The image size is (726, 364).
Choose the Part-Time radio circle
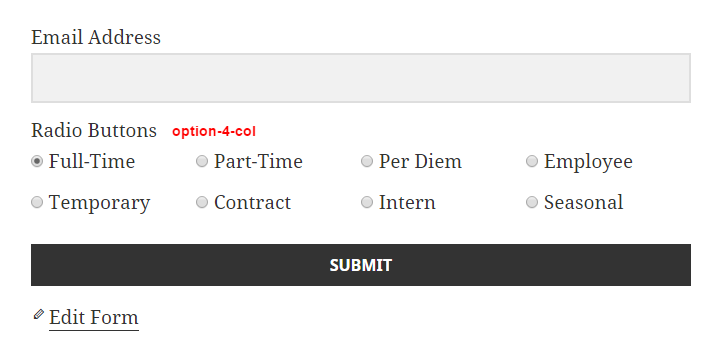pos(202,161)
